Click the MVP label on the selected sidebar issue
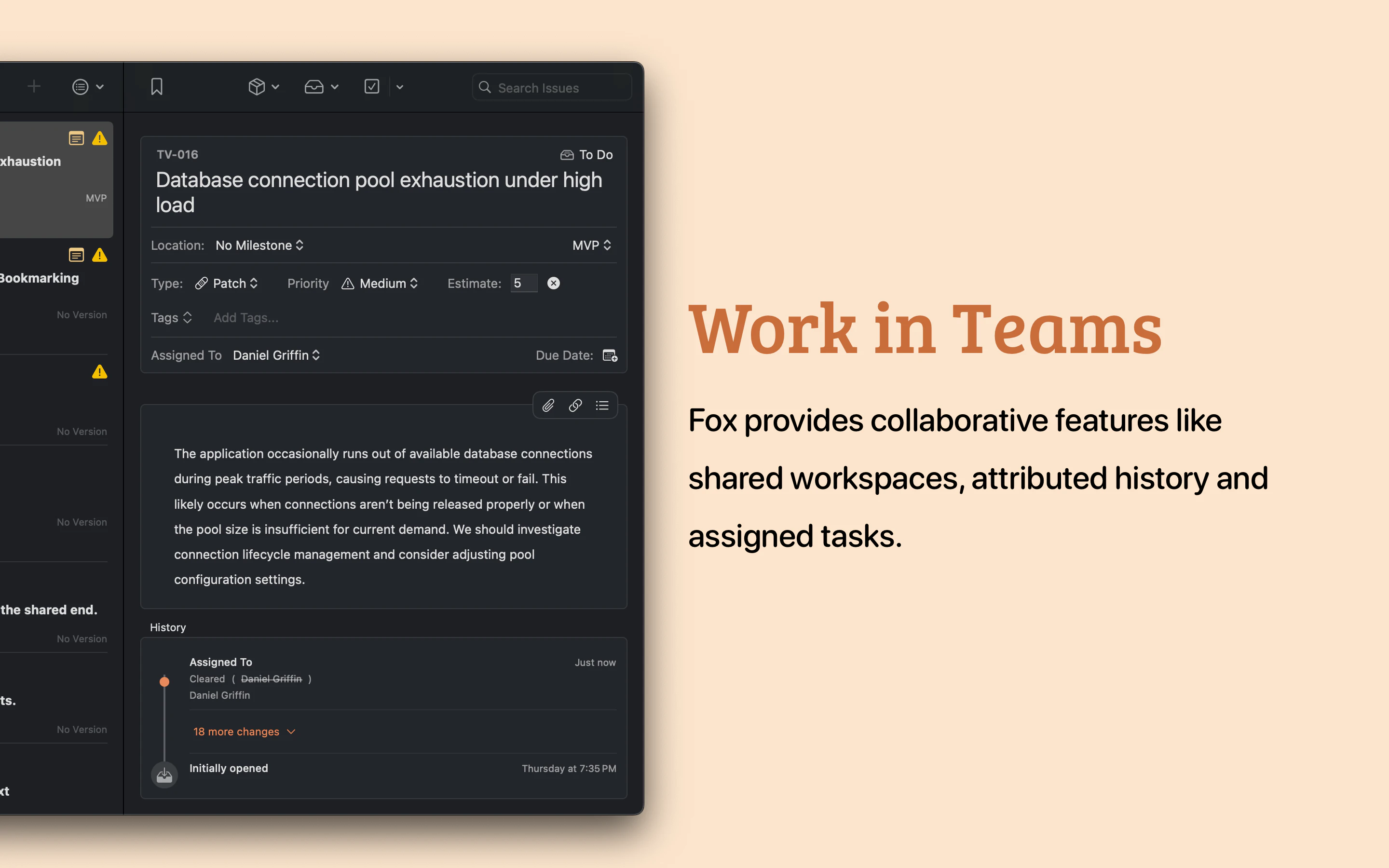This screenshot has height=868, width=1389. click(96, 198)
